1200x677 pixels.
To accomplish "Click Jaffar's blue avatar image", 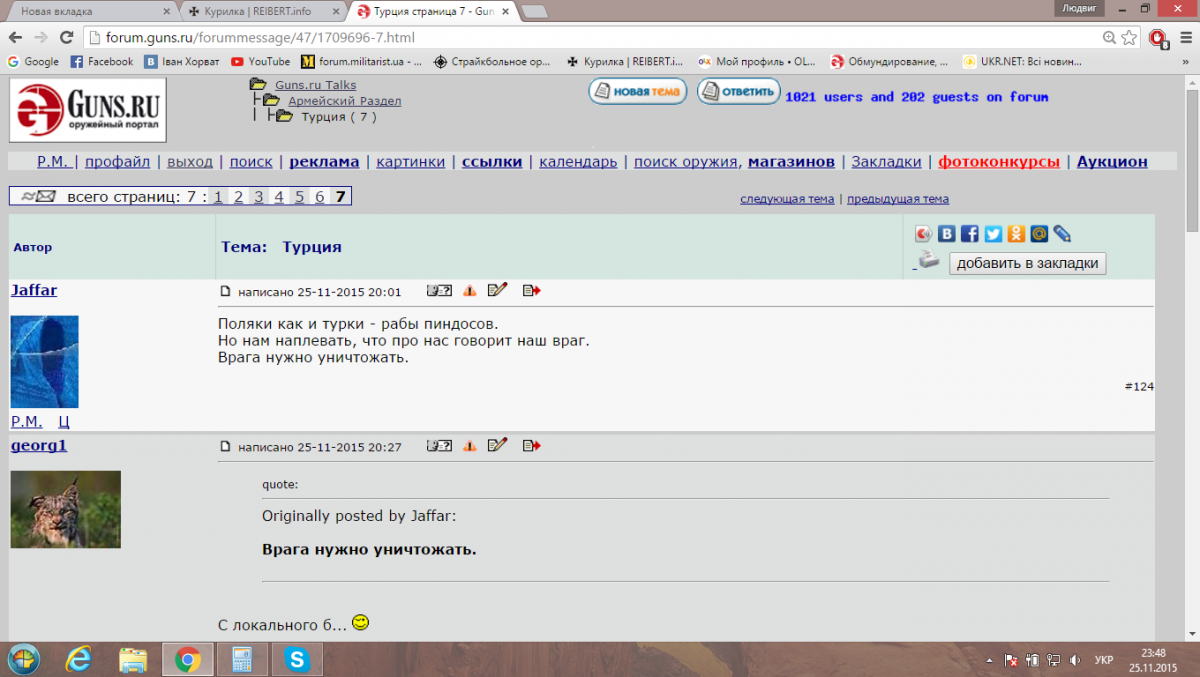I will pyautogui.click(x=44, y=361).
